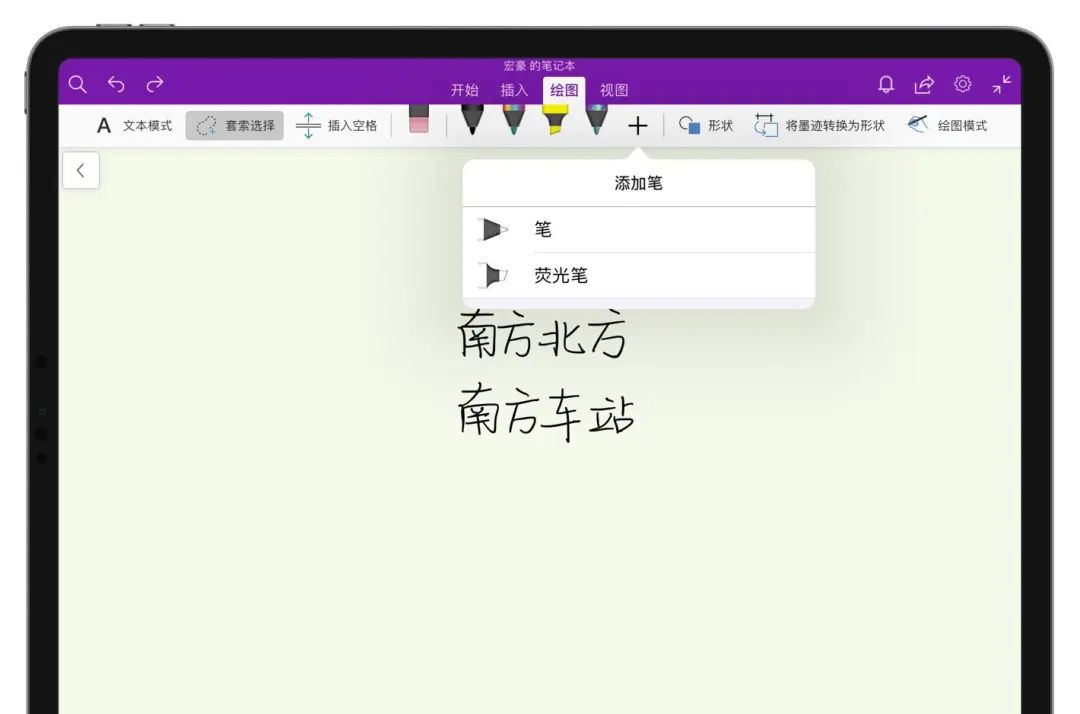1080x714 pixels.
Task: Switch to the 视图 ribbon tab
Action: click(x=614, y=90)
